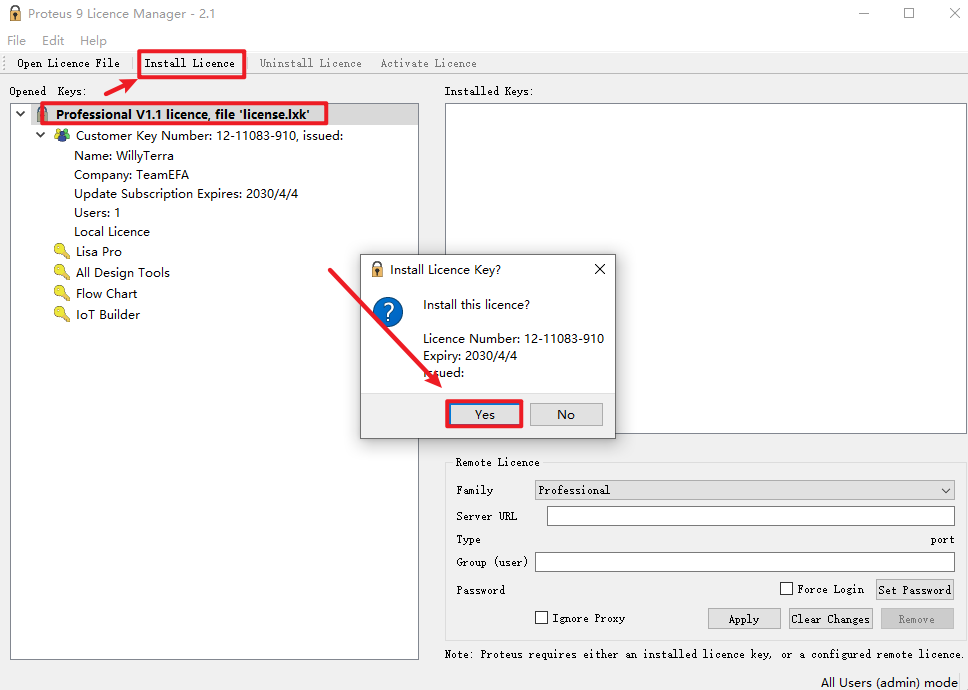Click the Lisa Pro key icon
The width and height of the screenshot is (968, 690).
(x=61, y=251)
